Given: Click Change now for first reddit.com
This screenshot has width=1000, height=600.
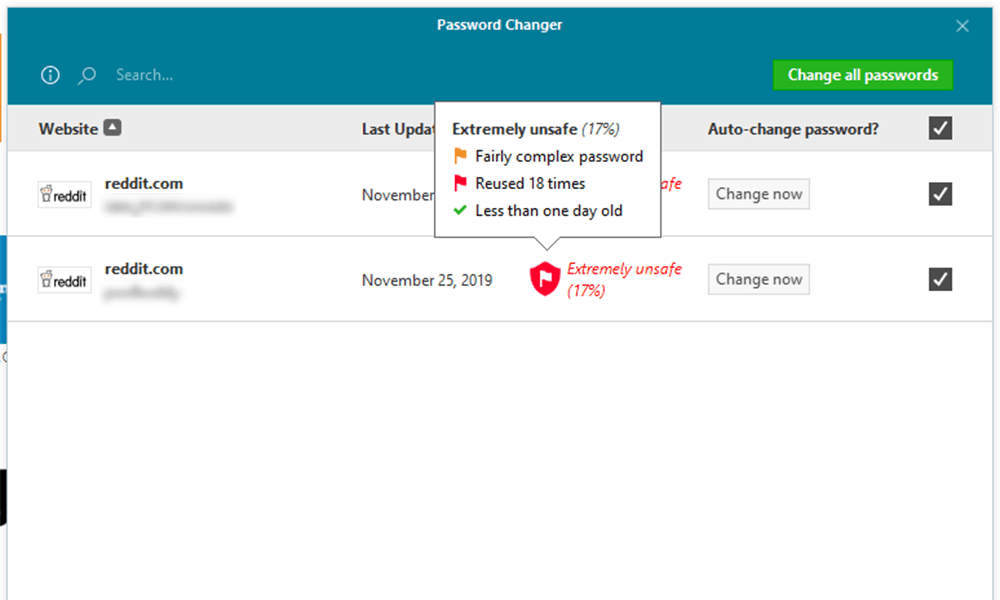Looking at the screenshot, I should [759, 194].
